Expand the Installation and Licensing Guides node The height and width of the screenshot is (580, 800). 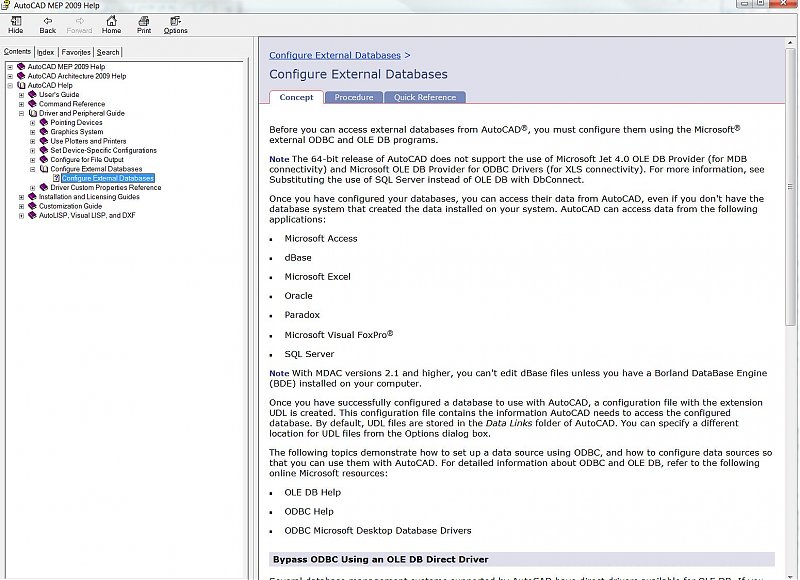pos(21,197)
